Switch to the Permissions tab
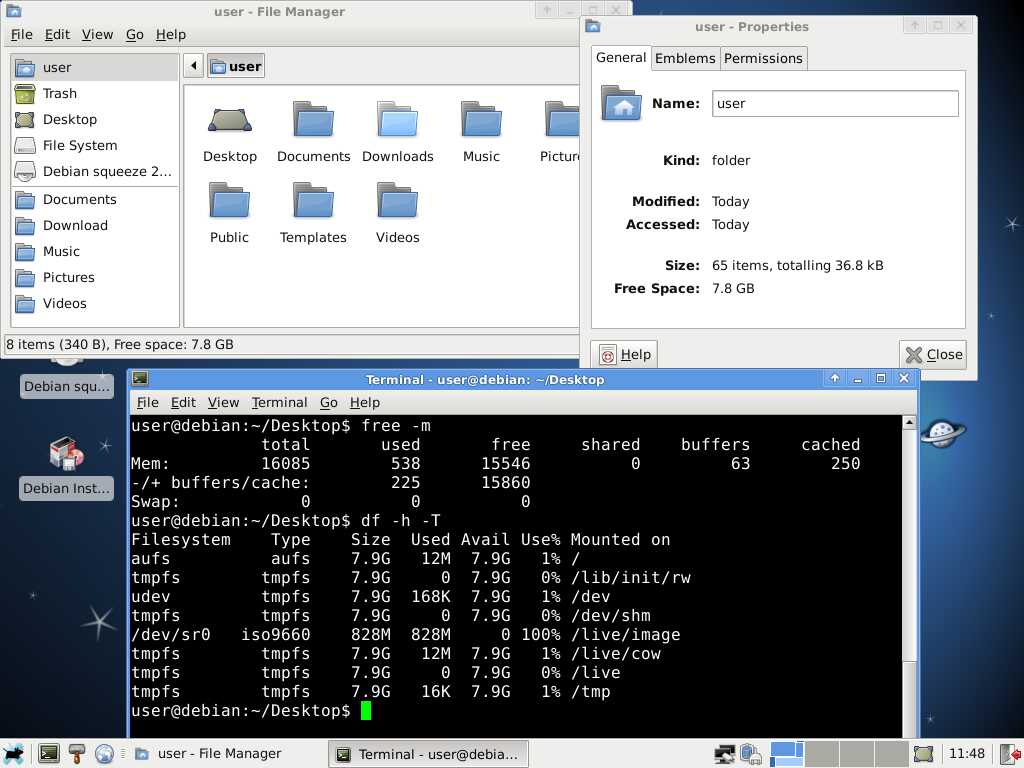Viewport: 1024px width, 768px height. (x=763, y=58)
